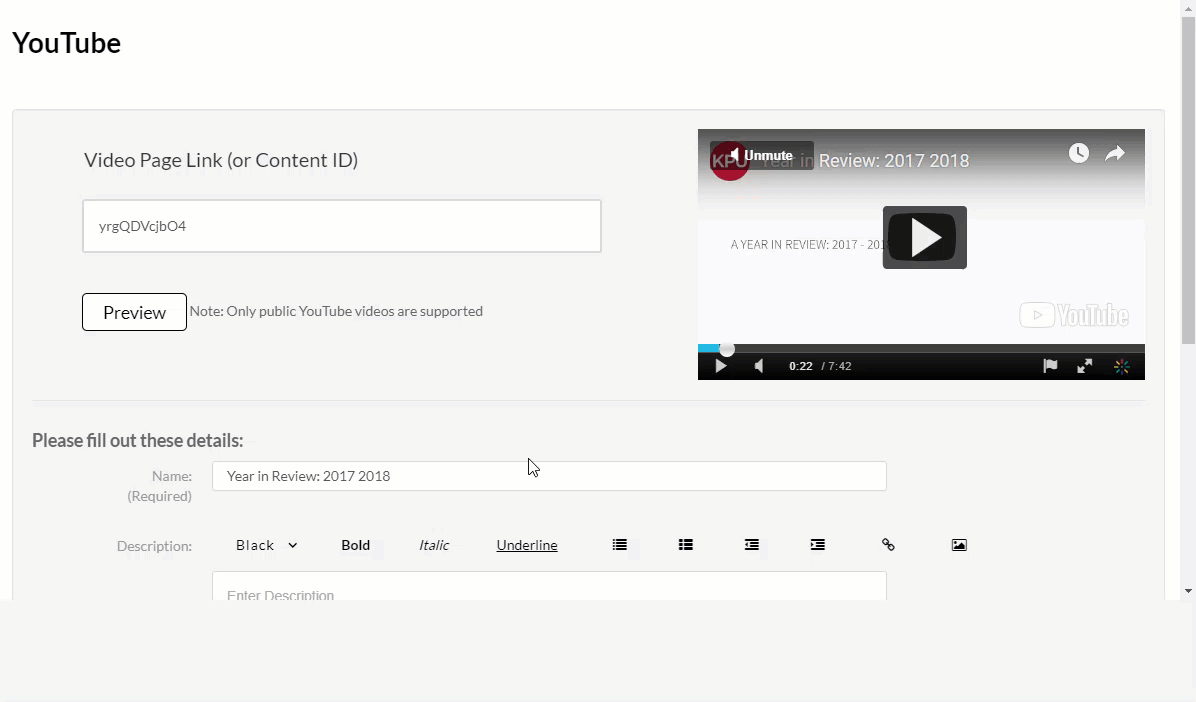Click the Unmute speaker overlay on video

pyautogui.click(x=761, y=156)
